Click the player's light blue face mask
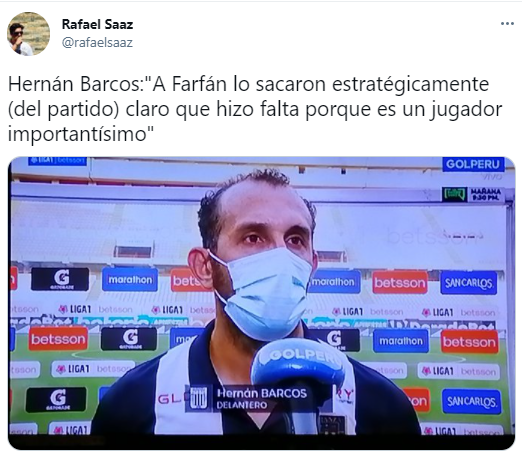Image resolution: width=522 pixels, height=460 pixels. pyautogui.click(x=265, y=293)
